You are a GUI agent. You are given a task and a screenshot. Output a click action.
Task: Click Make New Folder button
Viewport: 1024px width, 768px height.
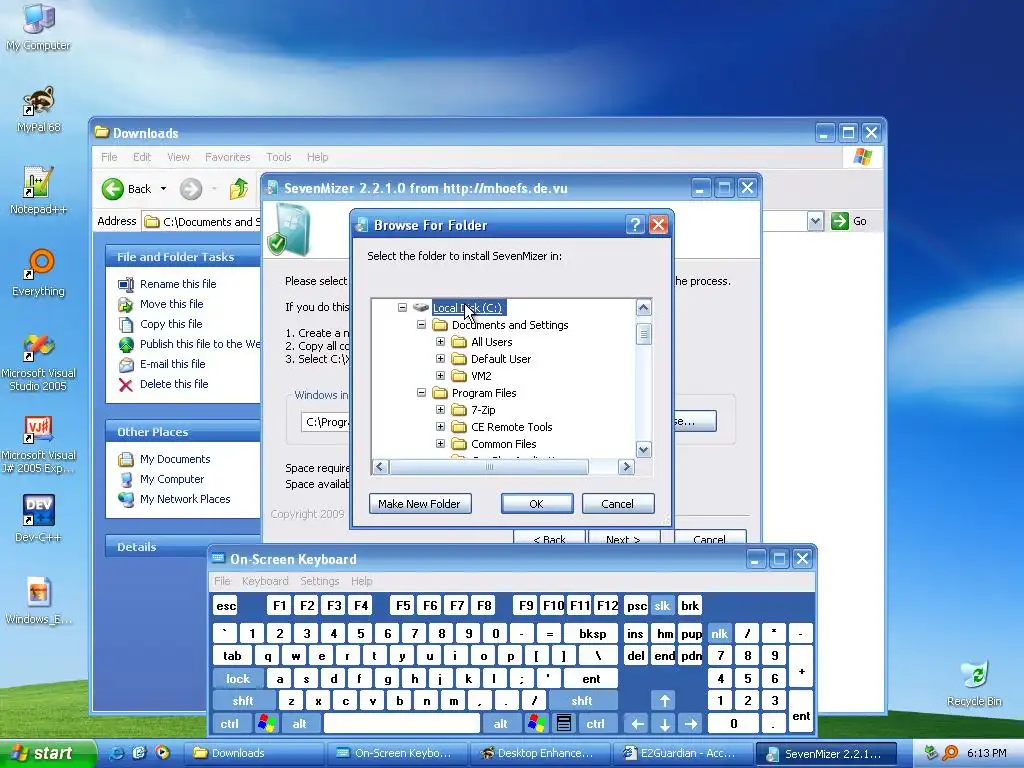[420, 504]
